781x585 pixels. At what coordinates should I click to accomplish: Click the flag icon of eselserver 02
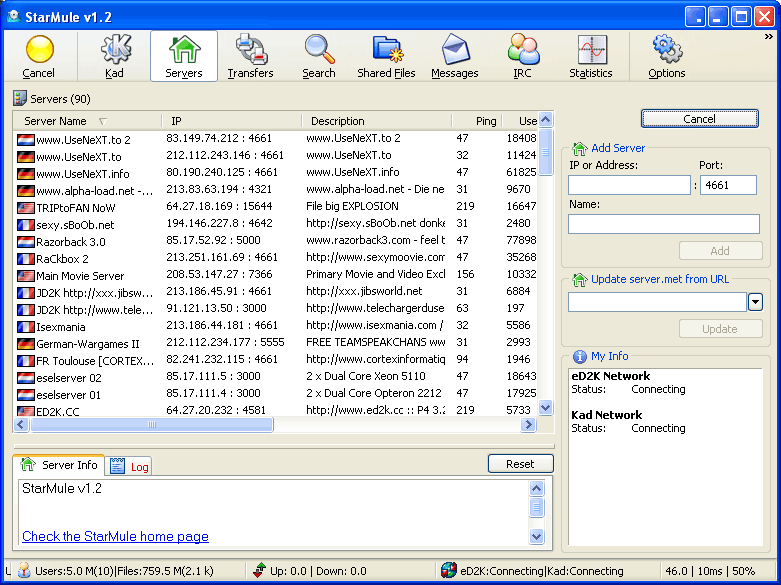point(25,378)
